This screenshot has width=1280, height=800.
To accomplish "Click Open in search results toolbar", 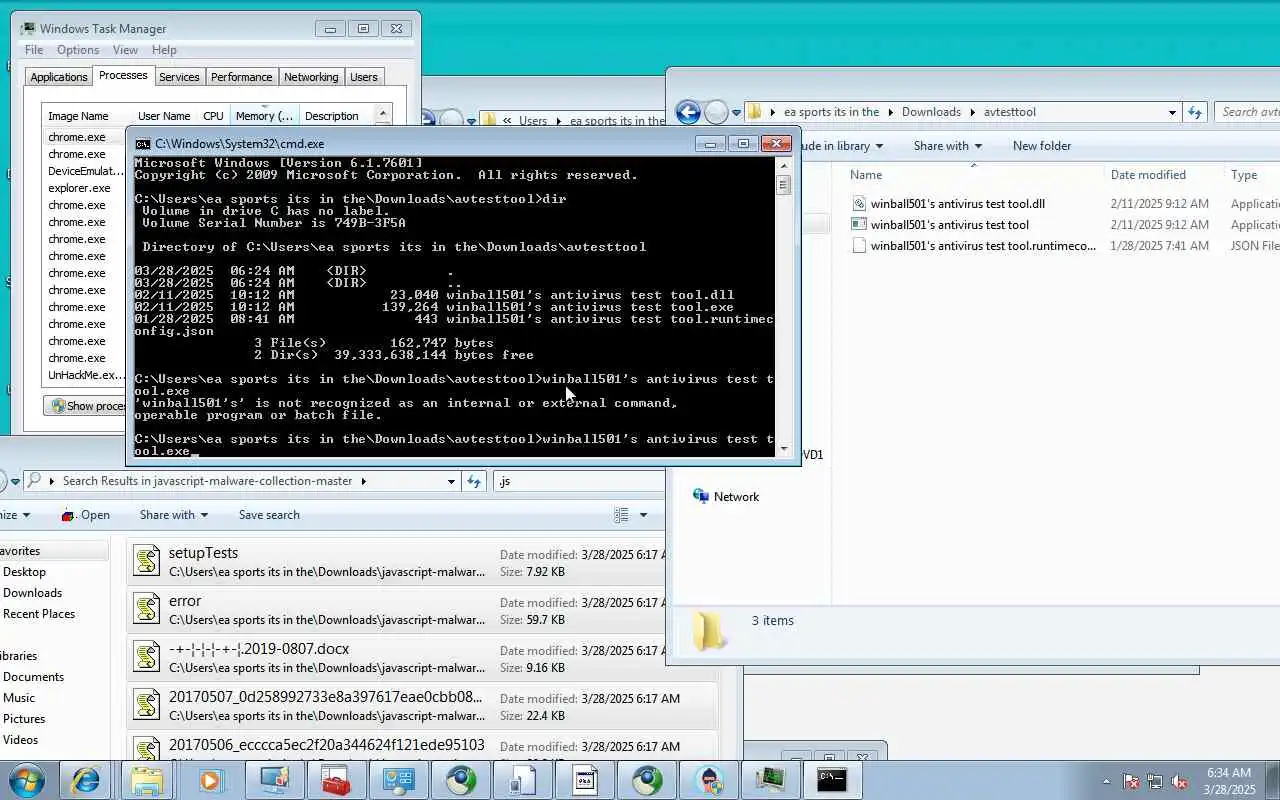I will (x=86, y=515).
